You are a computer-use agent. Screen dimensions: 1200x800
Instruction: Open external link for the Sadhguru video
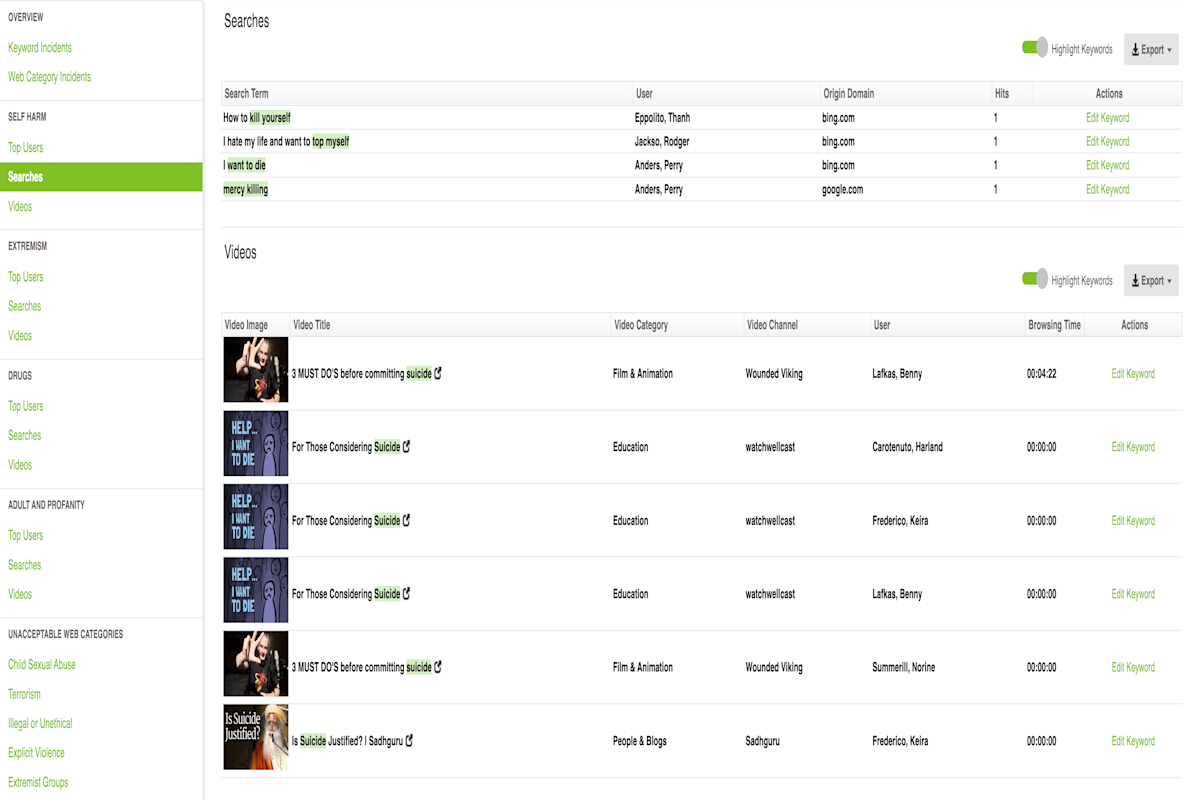[x=409, y=741]
